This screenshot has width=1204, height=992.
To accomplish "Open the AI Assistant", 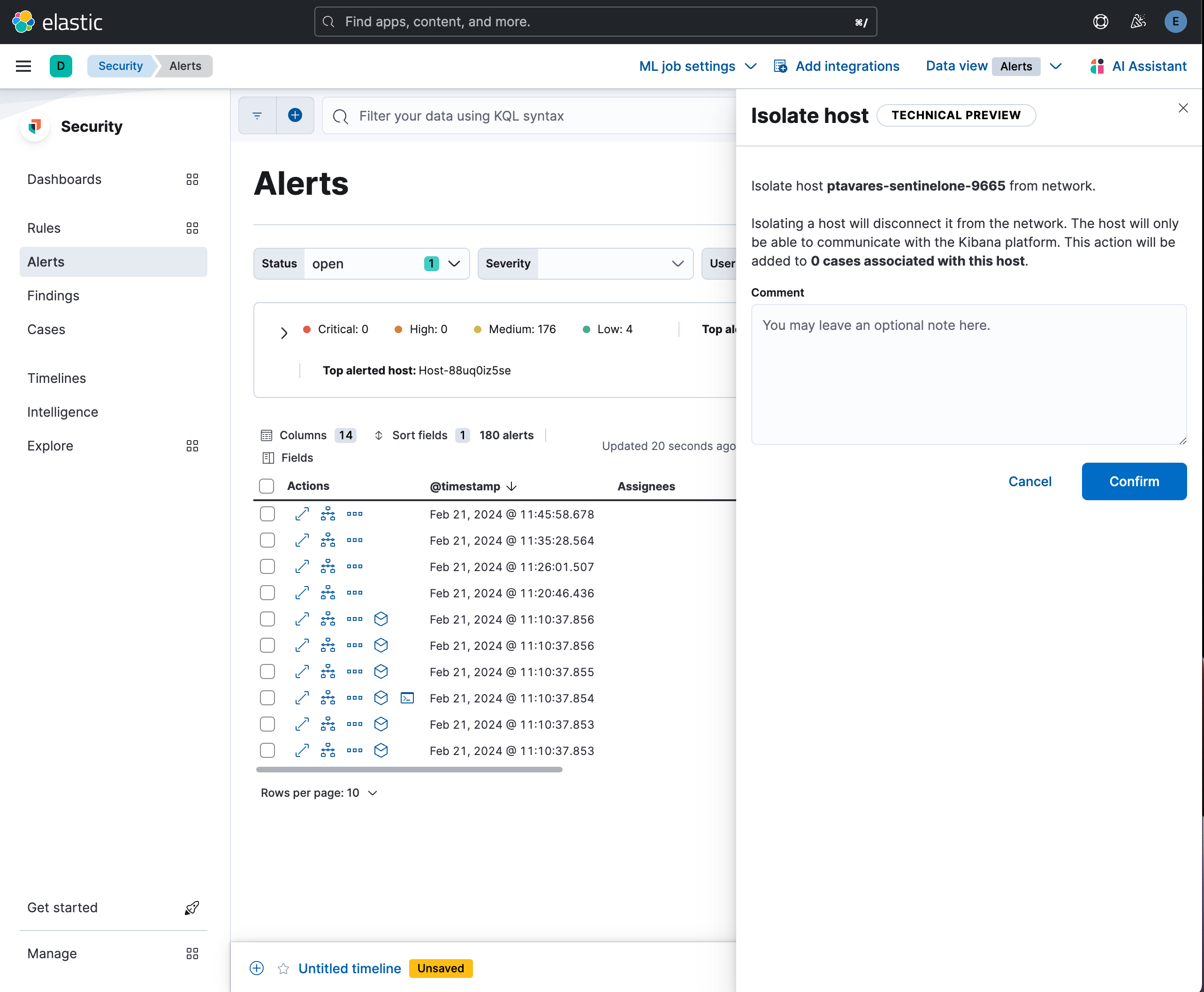I will point(1137,66).
